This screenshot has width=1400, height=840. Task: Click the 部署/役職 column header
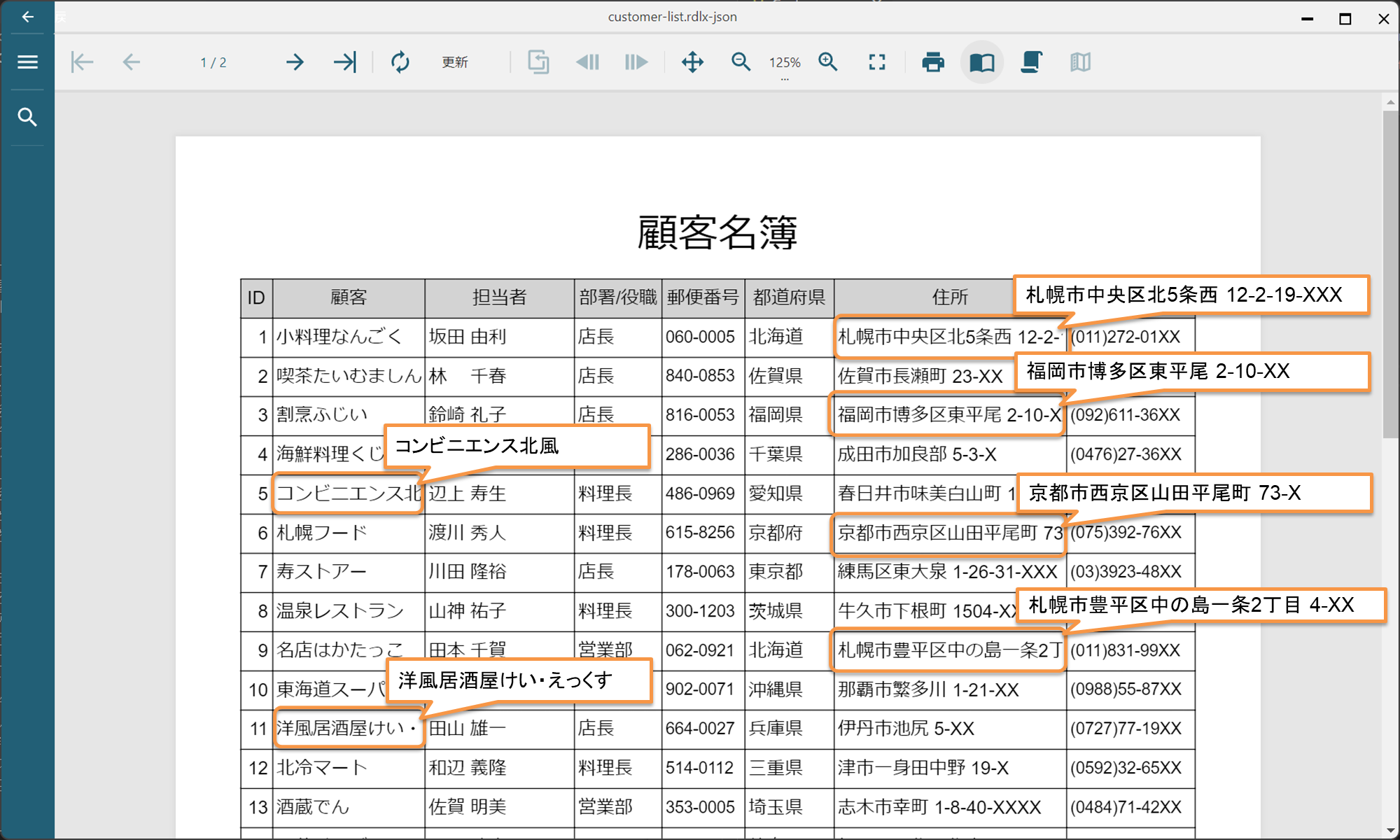click(618, 297)
